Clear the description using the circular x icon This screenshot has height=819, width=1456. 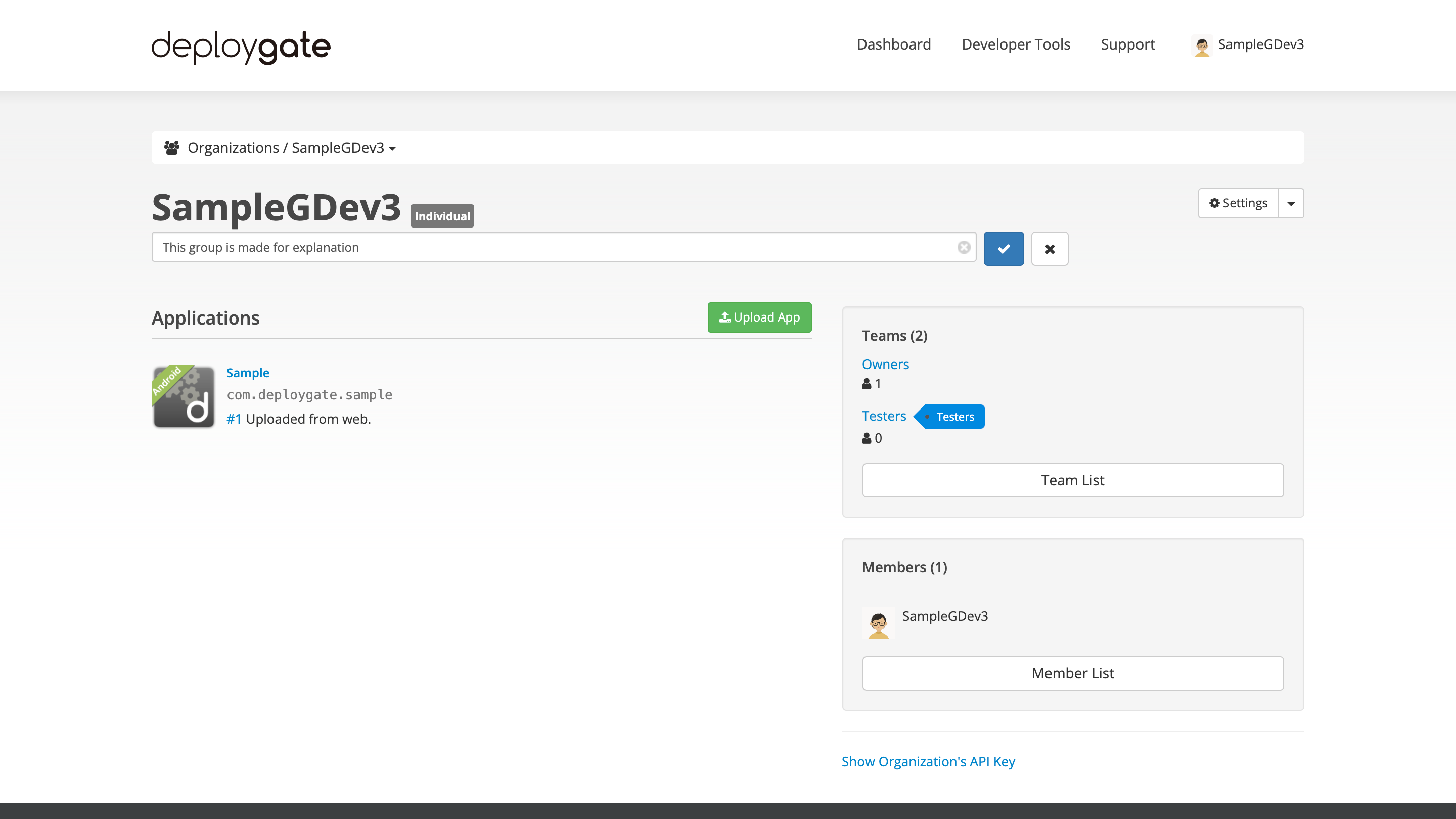click(x=963, y=247)
